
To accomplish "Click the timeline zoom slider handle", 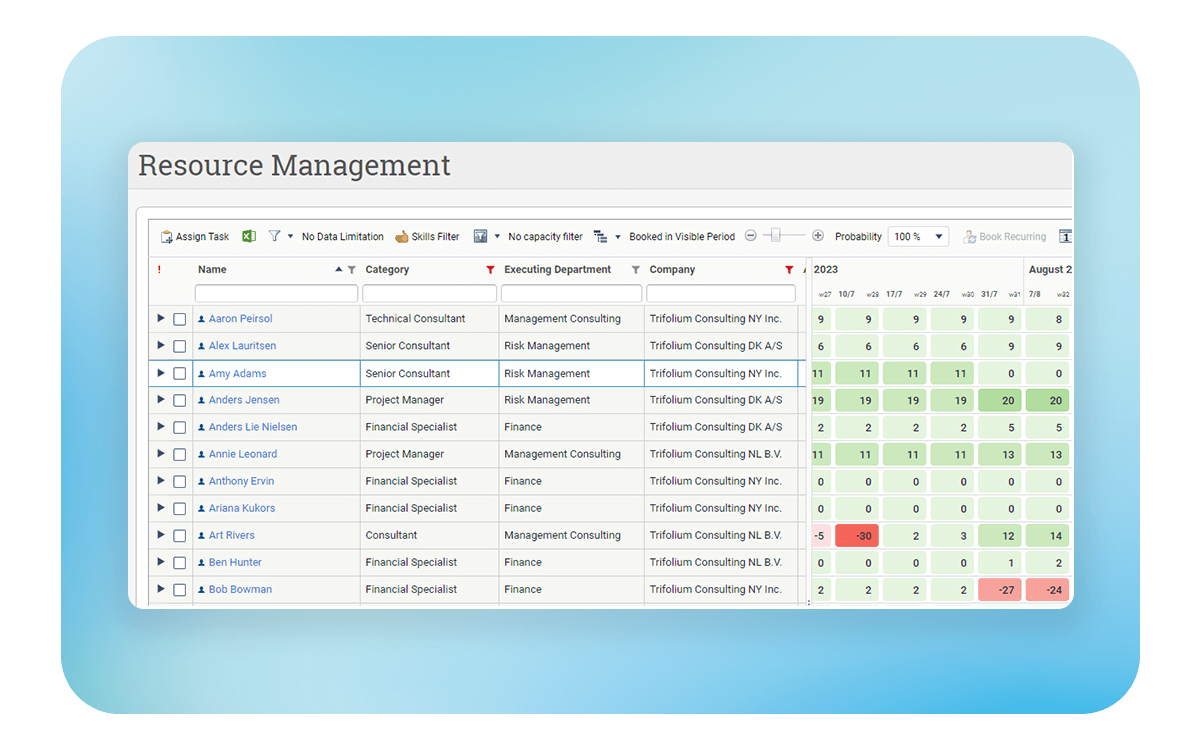I will [771, 236].
